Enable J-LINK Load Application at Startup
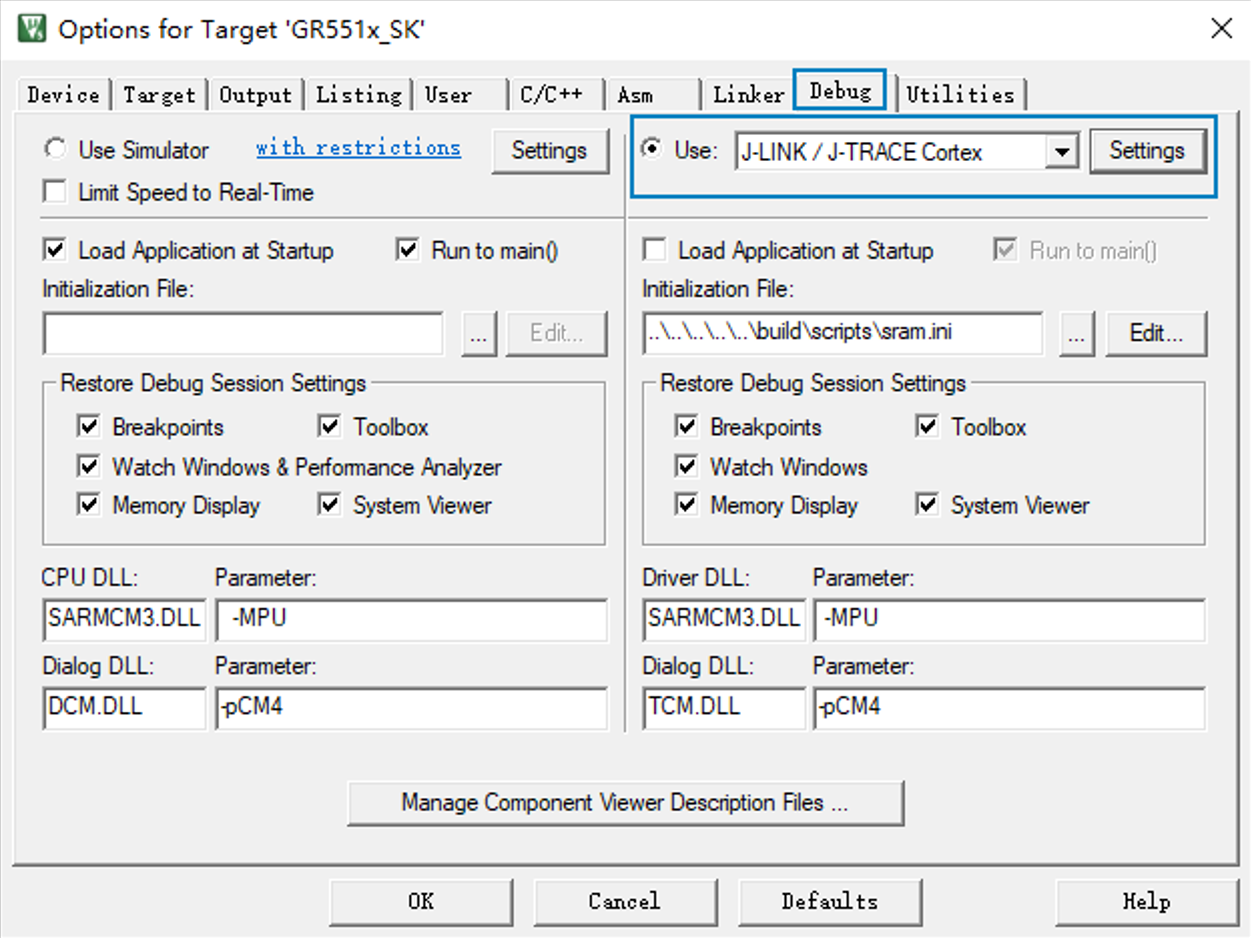 click(654, 250)
